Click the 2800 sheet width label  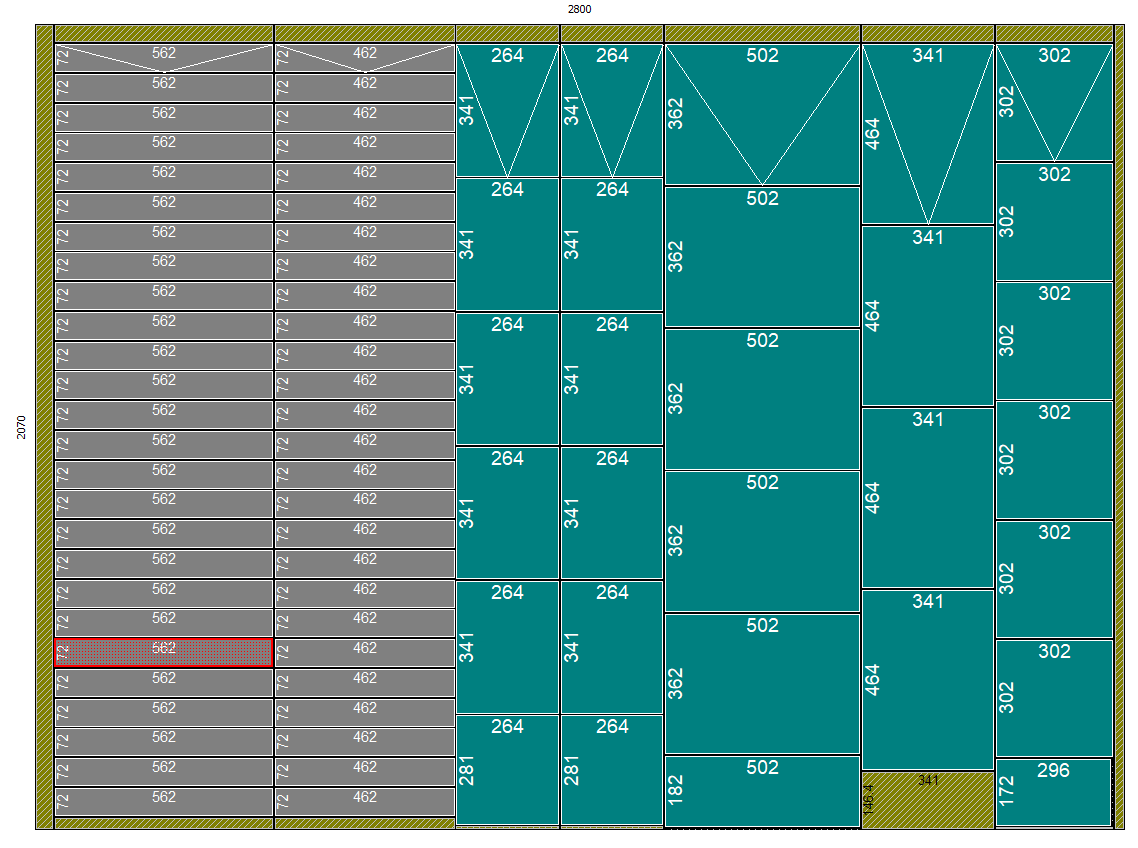(x=580, y=9)
